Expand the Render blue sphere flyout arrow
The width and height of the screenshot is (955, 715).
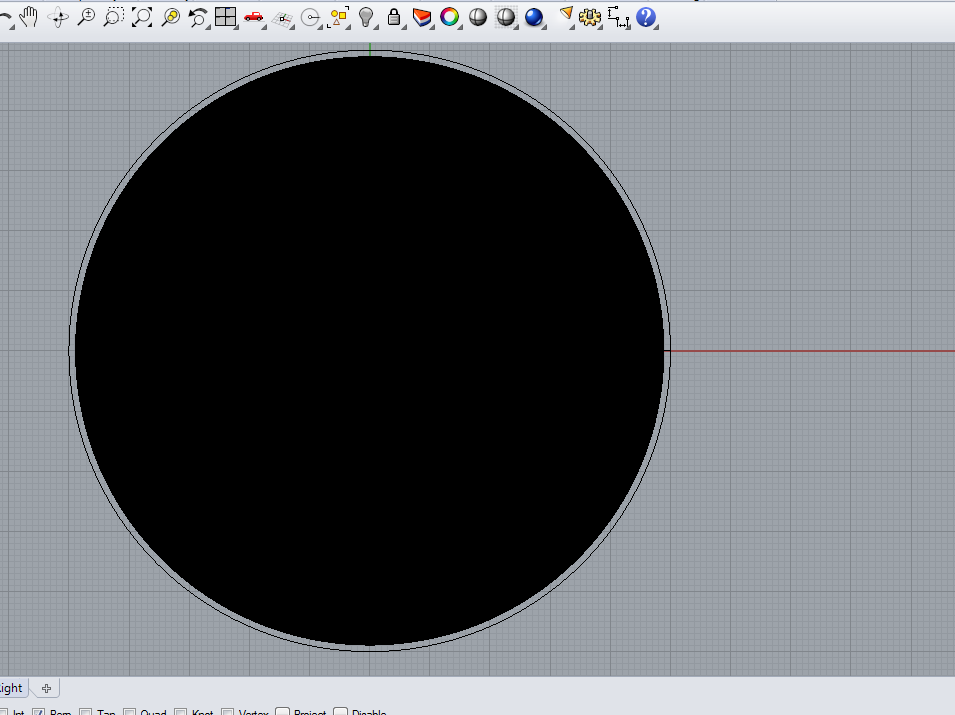[543, 26]
